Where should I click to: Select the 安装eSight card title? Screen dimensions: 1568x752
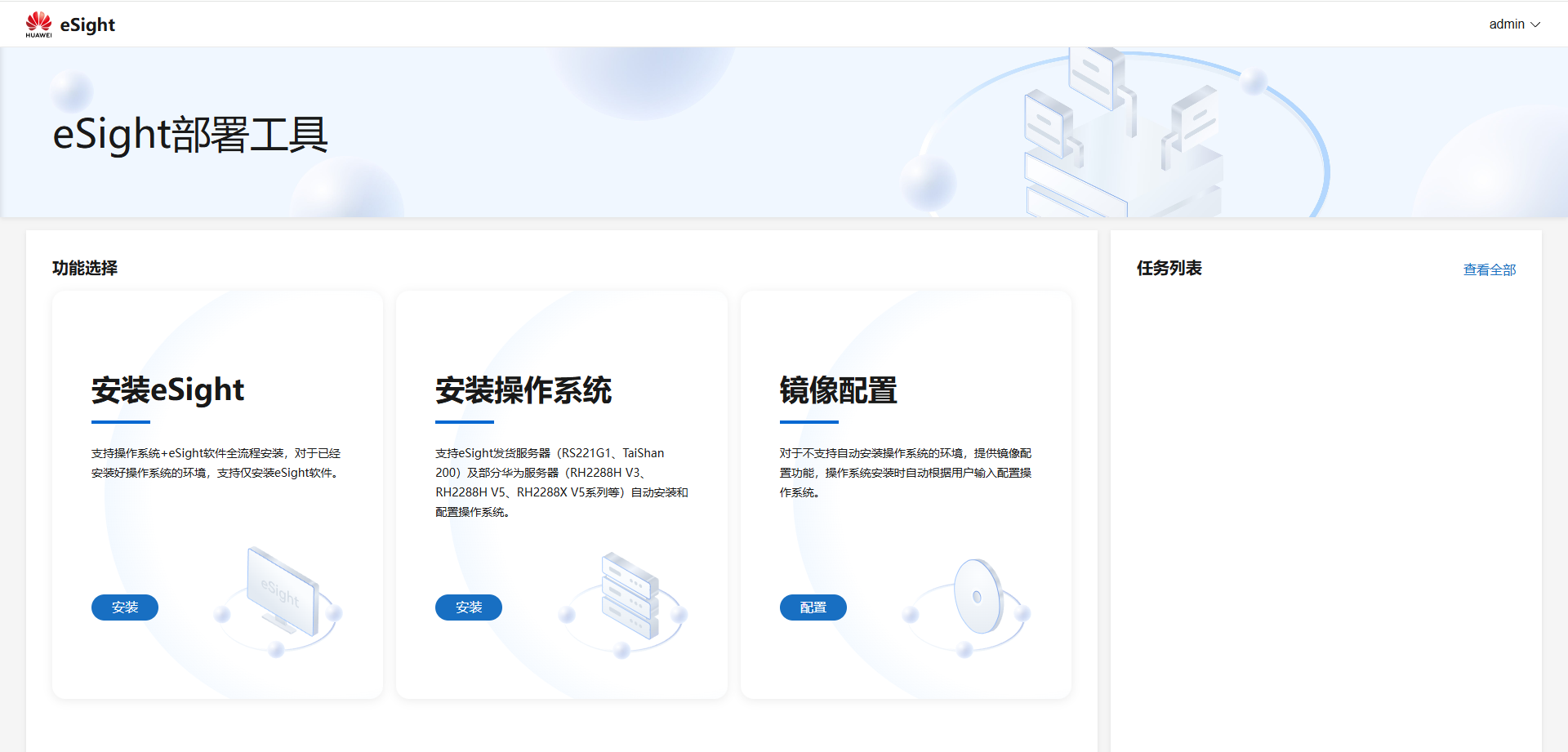pyautogui.click(x=167, y=390)
